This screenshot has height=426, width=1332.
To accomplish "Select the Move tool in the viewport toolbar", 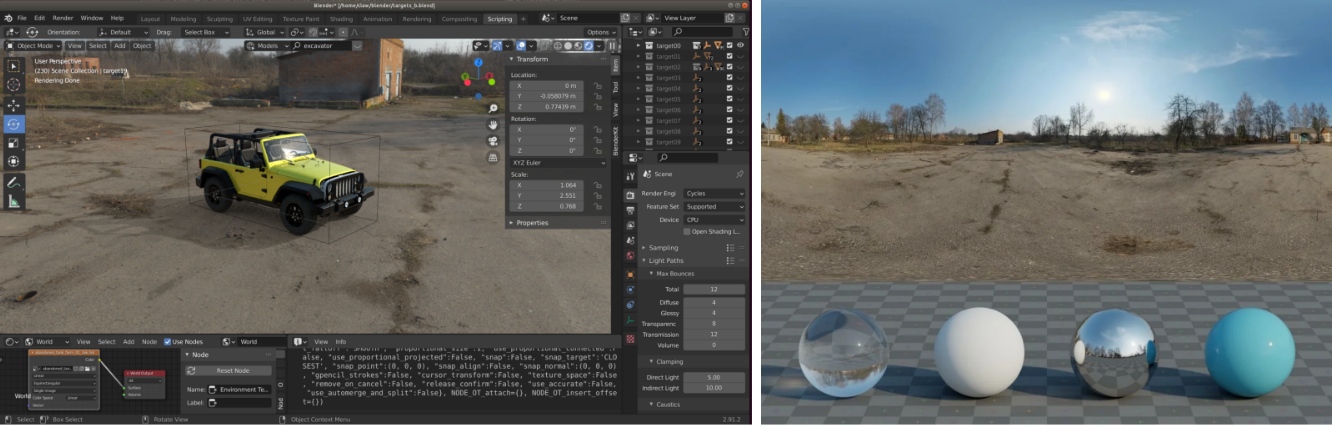I will pos(14,105).
